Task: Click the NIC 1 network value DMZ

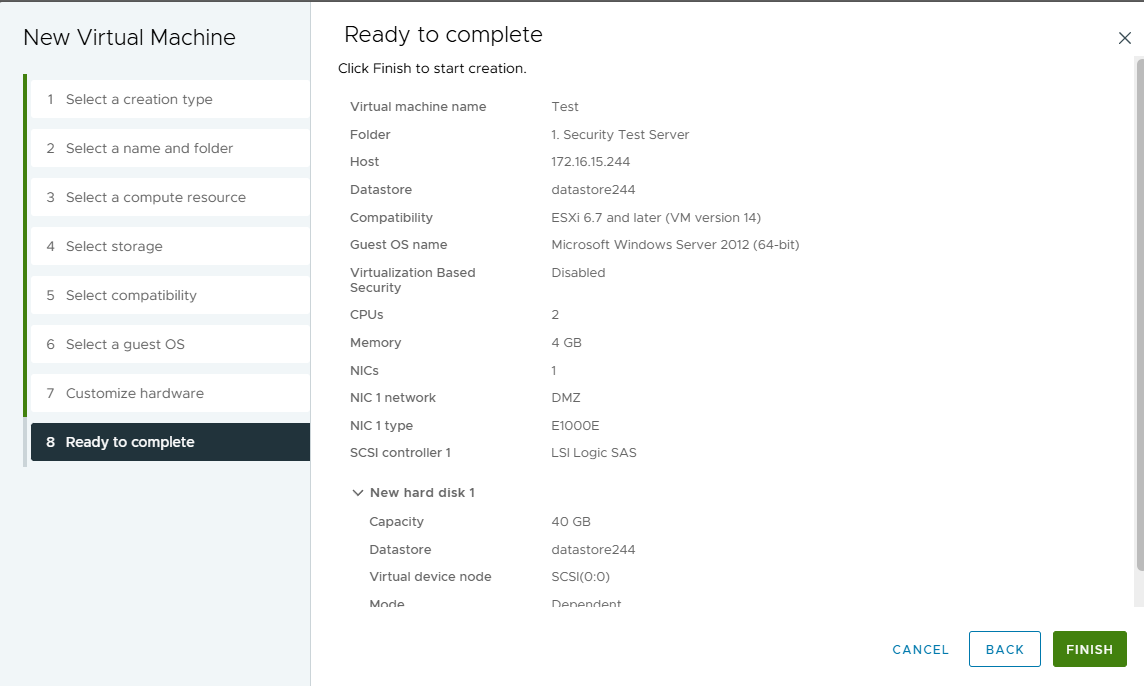Action: coord(566,398)
